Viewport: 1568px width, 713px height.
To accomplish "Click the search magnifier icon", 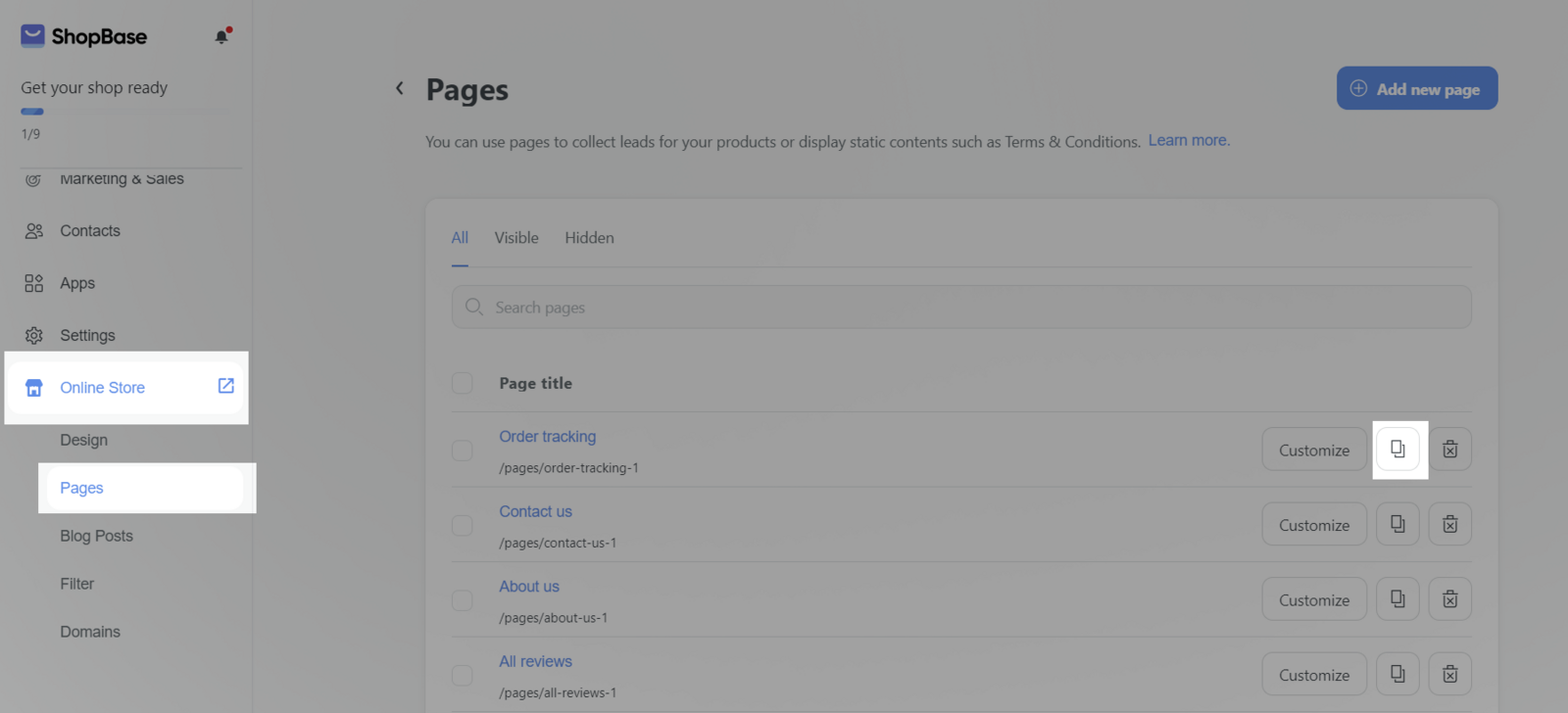I will 474,307.
